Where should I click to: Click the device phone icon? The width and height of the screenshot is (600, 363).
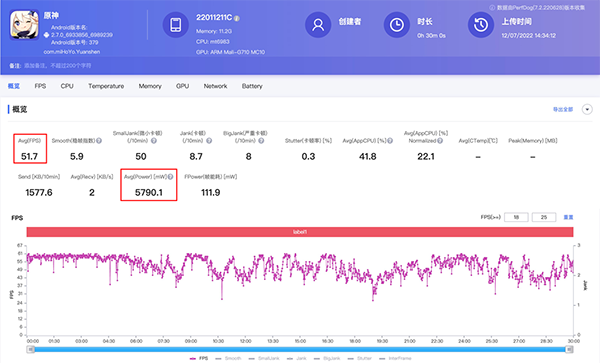click(176, 25)
